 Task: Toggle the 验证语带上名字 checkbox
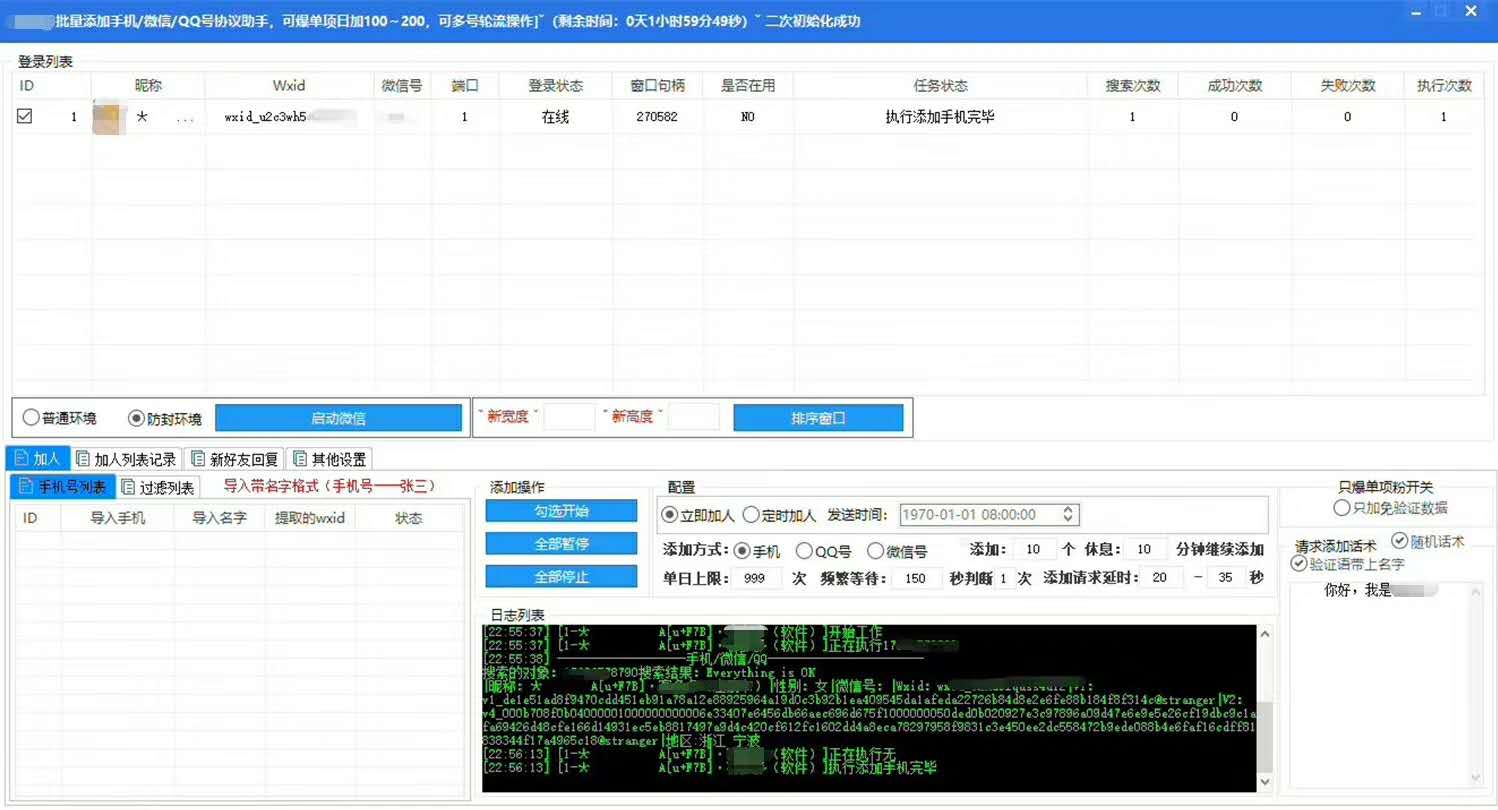pyautogui.click(x=1298, y=563)
